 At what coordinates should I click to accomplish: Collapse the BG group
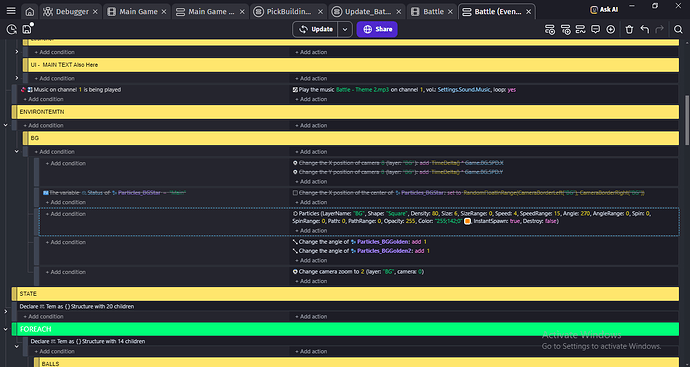[x=17, y=152]
